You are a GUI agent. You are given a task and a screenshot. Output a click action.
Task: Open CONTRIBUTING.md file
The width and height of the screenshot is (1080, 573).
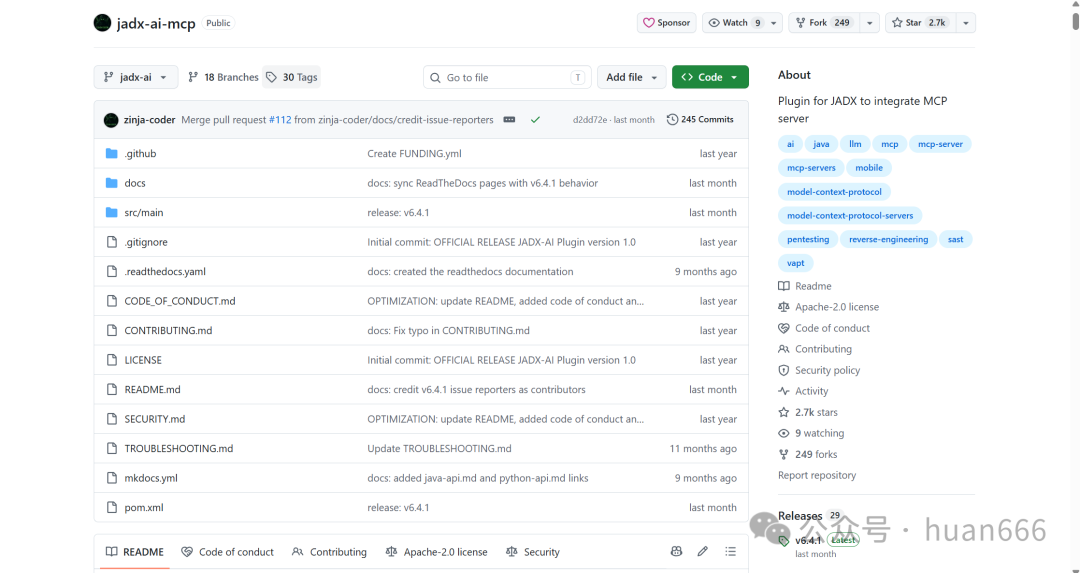(168, 331)
